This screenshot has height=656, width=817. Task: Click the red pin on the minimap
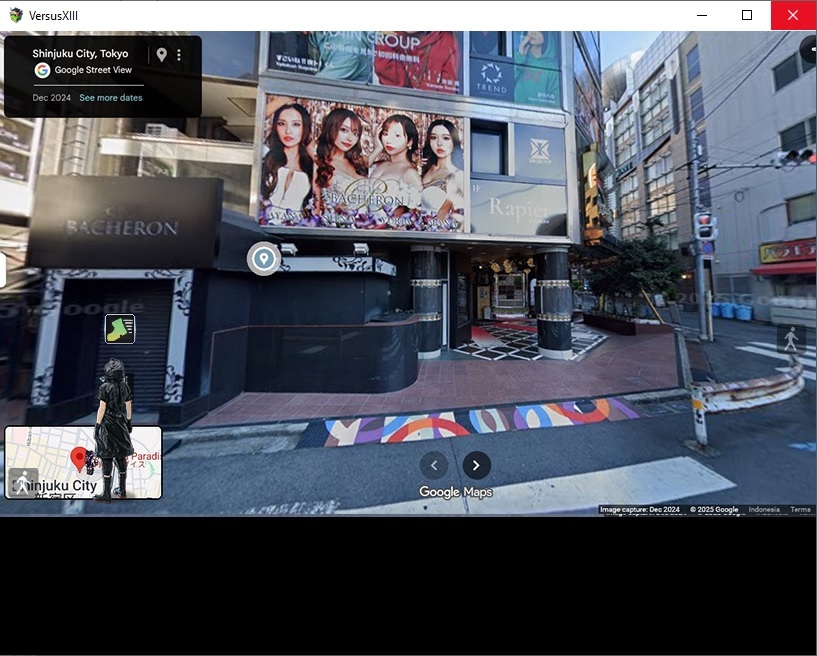coord(79,459)
